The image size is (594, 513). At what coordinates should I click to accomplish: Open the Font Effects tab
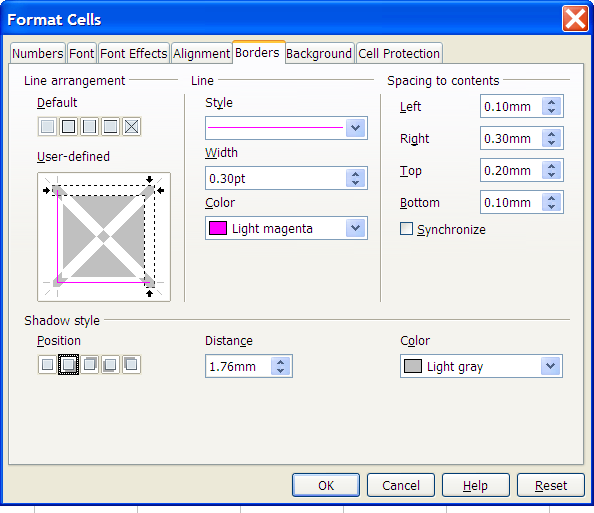pos(134,53)
